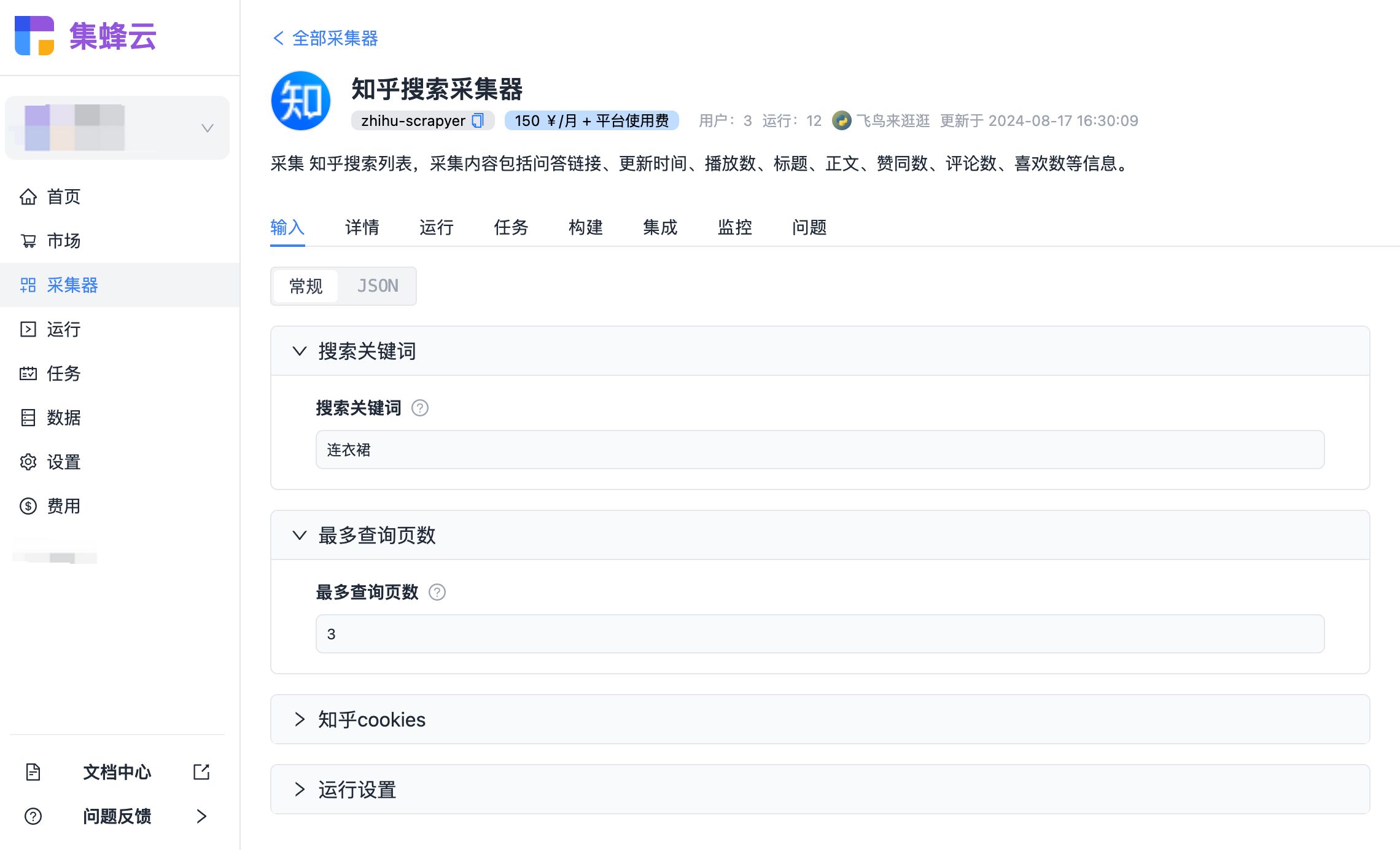Click the question mark icon beside 问题反馈
The height and width of the screenshot is (850, 1400).
[x=33, y=816]
